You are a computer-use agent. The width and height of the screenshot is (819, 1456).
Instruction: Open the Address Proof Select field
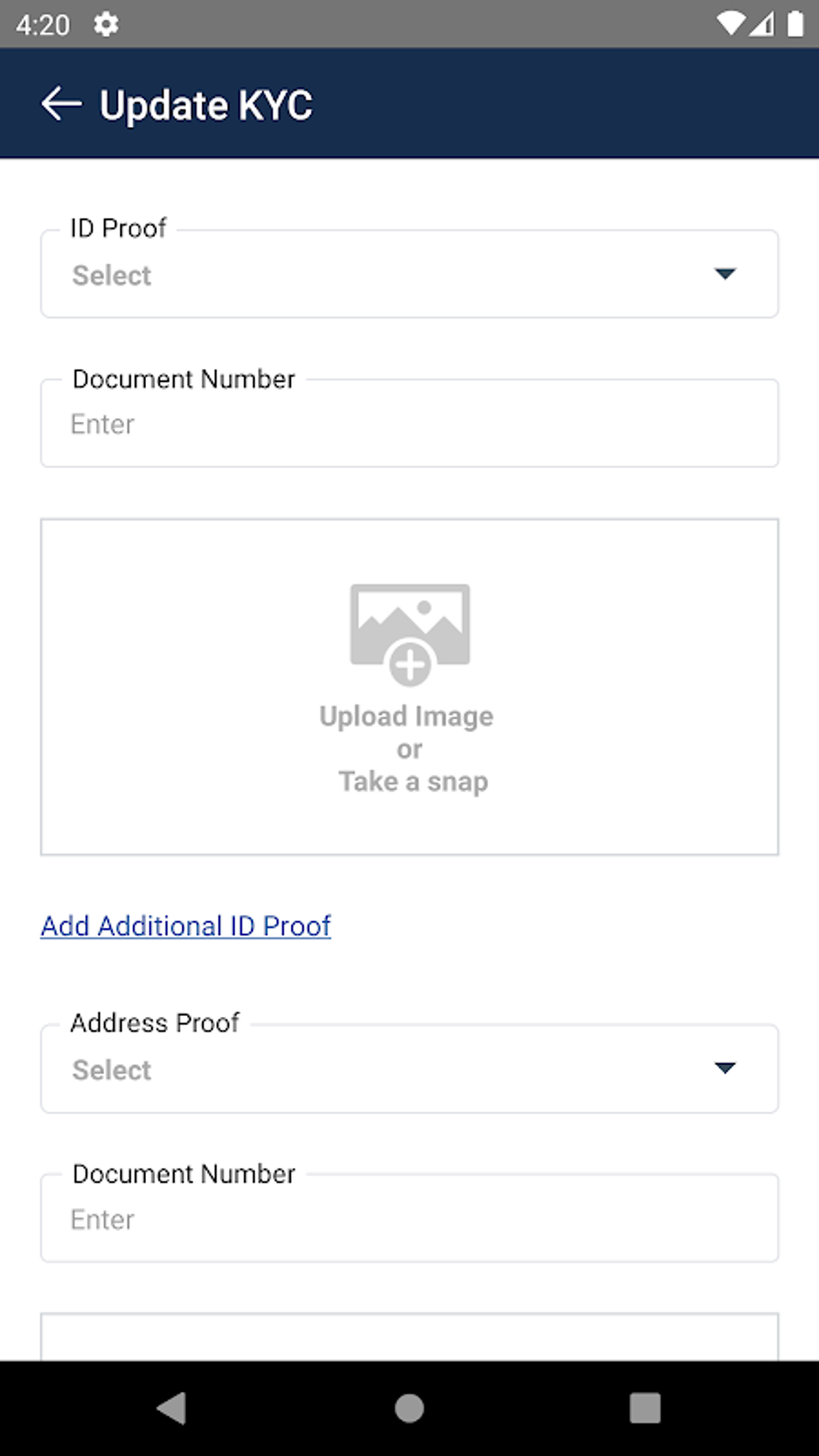click(x=385, y=1070)
